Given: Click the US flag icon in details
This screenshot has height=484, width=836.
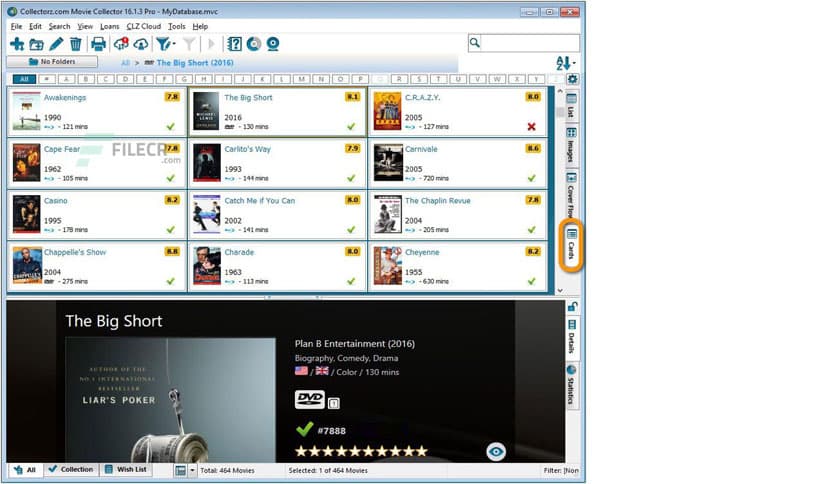Looking at the screenshot, I should 301,370.
